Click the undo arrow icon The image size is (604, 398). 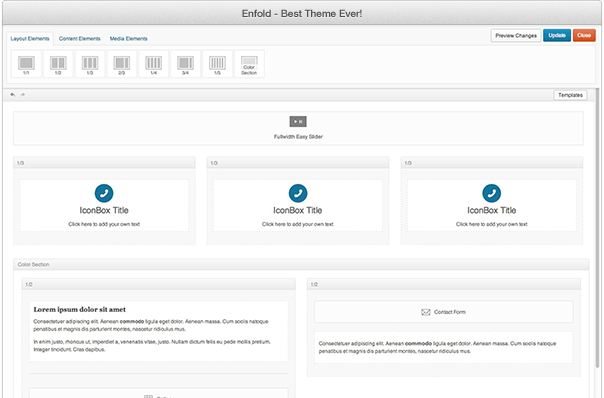coord(13,95)
